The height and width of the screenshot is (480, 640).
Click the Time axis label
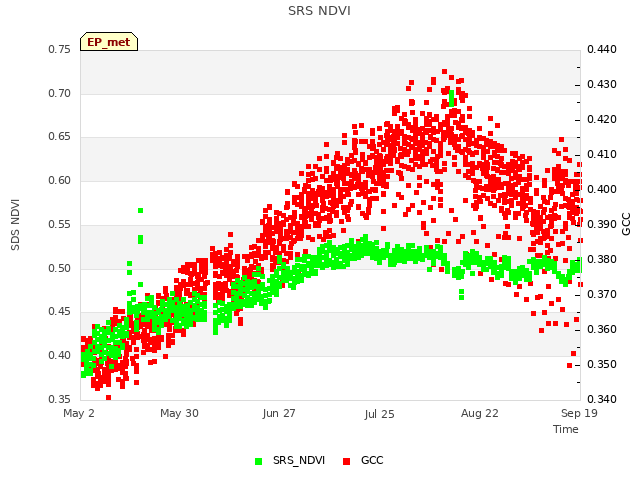tap(566, 429)
